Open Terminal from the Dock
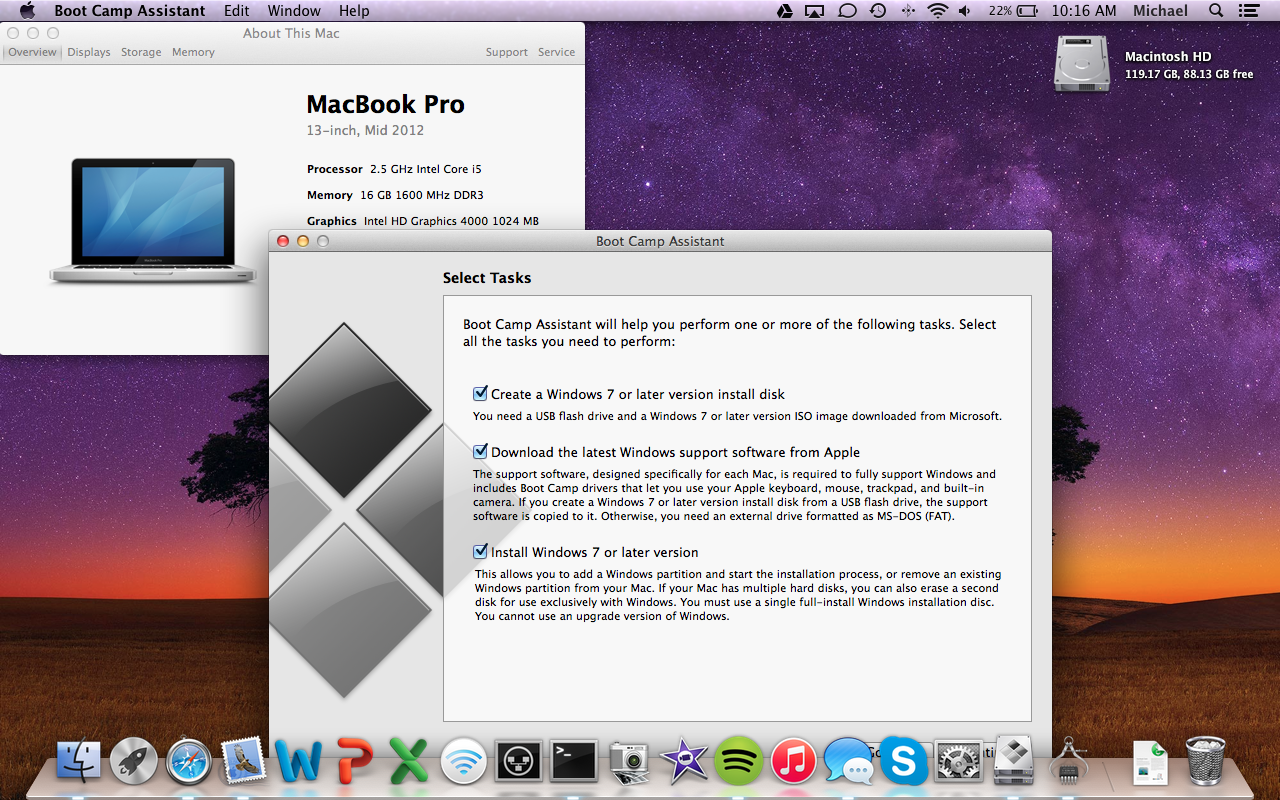The width and height of the screenshot is (1280, 800). pos(574,762)
